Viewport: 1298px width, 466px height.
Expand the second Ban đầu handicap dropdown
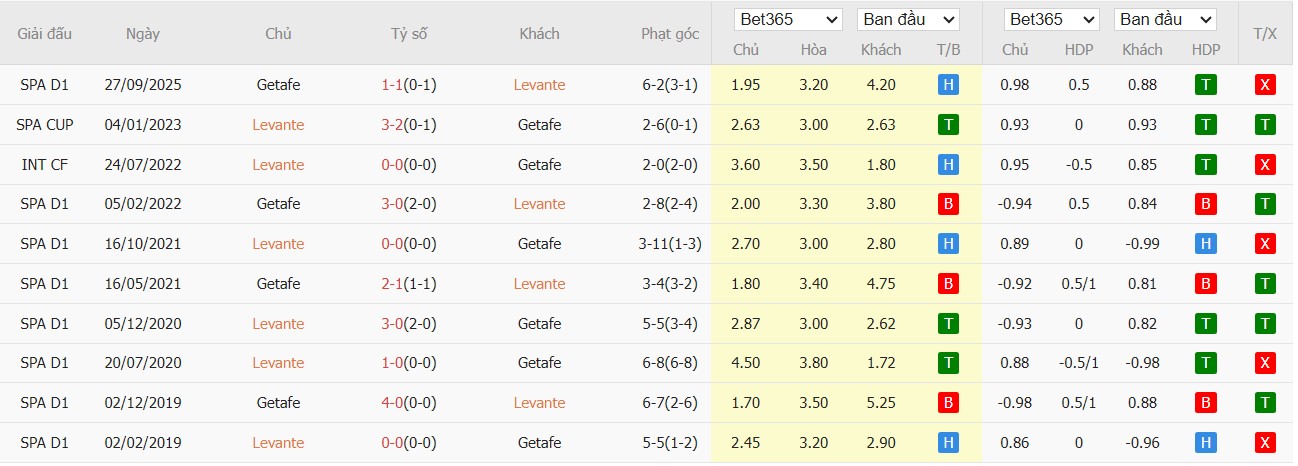1165,19
